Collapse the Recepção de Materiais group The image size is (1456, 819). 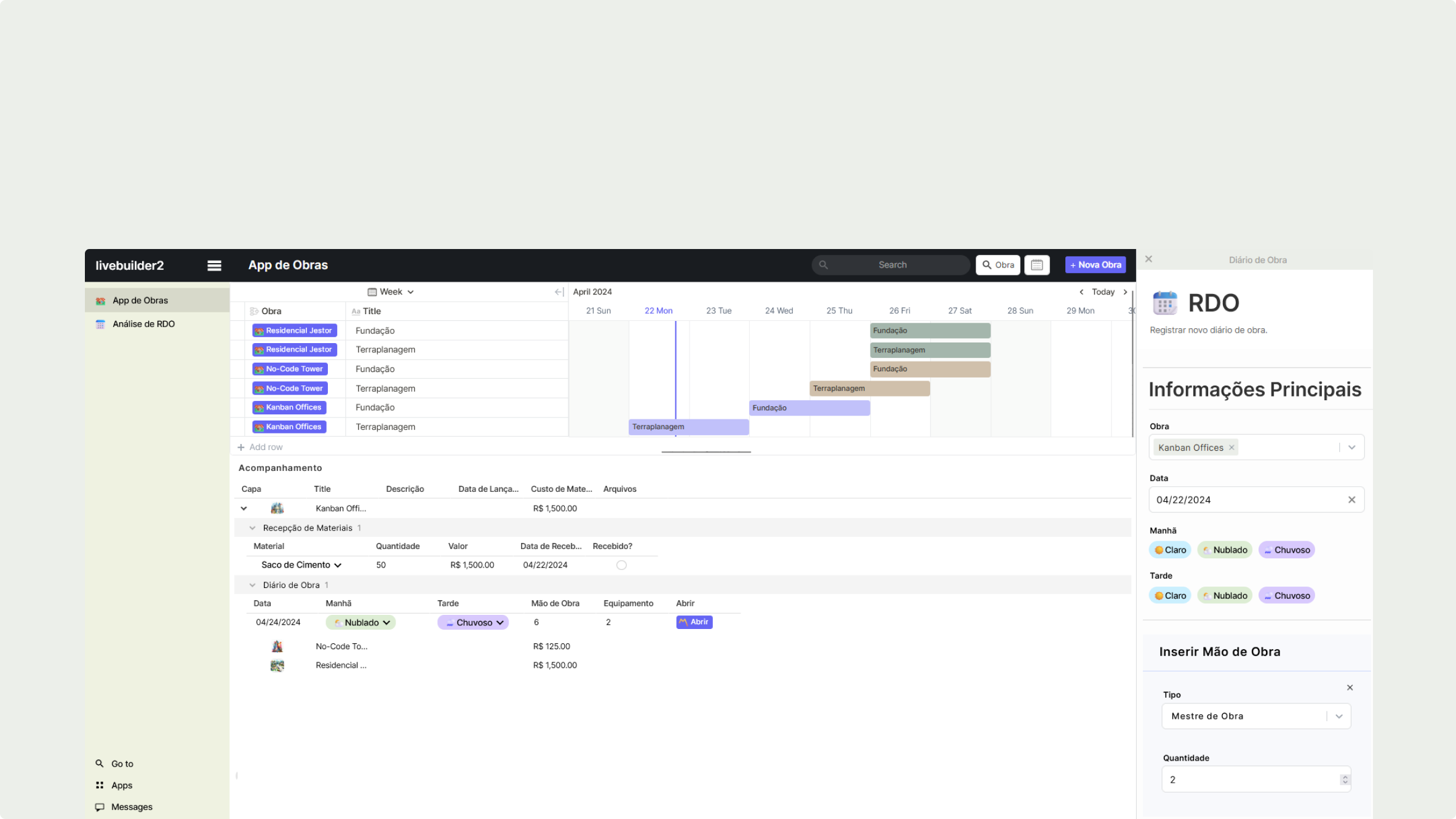click(x=252, y=528)
